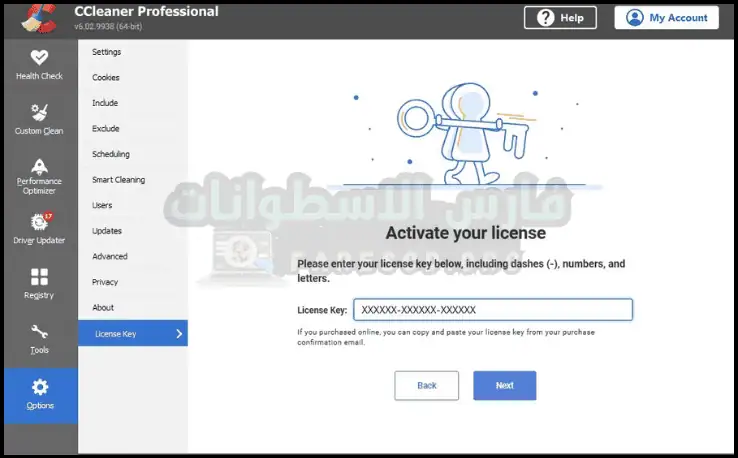Image resolution: width=738 pixels, height=458 pixels.
Task: Click the CCleaner logo icon
Action: 35,18
